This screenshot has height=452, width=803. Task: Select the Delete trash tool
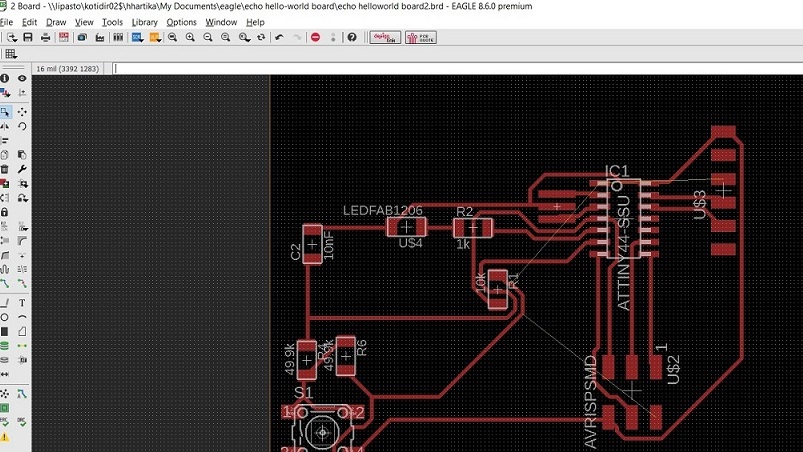[5, 169]
